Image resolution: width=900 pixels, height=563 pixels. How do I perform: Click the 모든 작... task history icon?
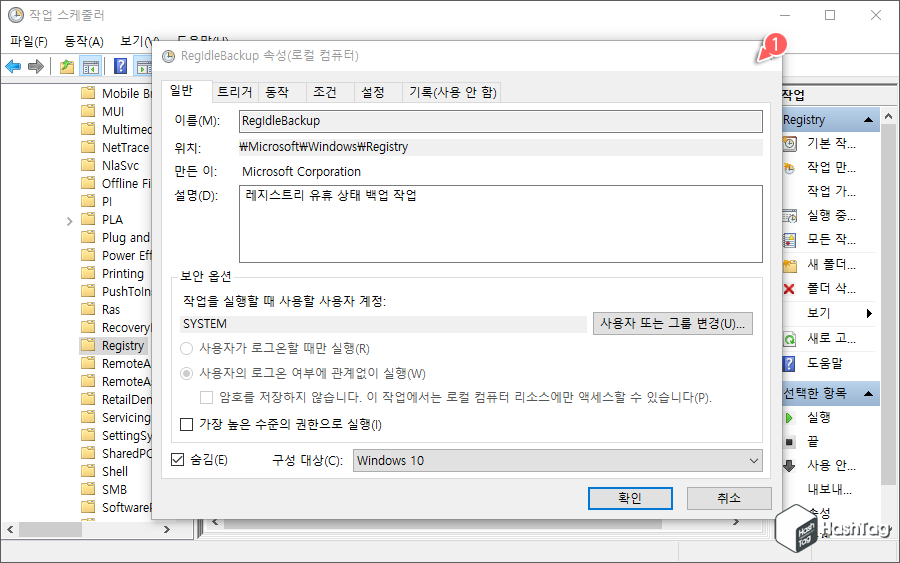790,240
